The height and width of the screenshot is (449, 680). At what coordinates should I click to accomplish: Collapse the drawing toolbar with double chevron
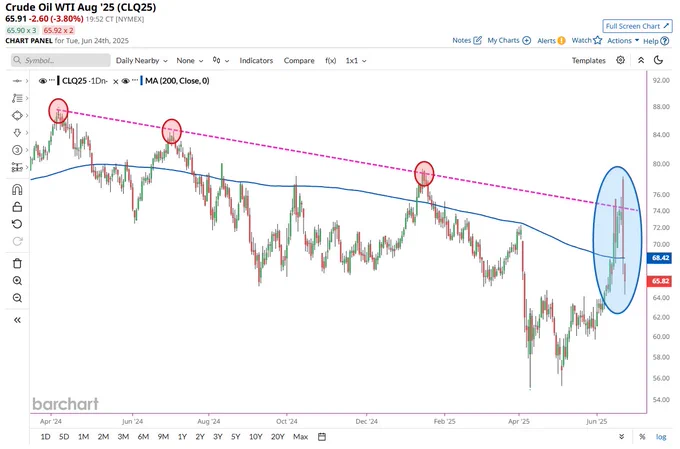pyautogui.click(x=17, y=320)
